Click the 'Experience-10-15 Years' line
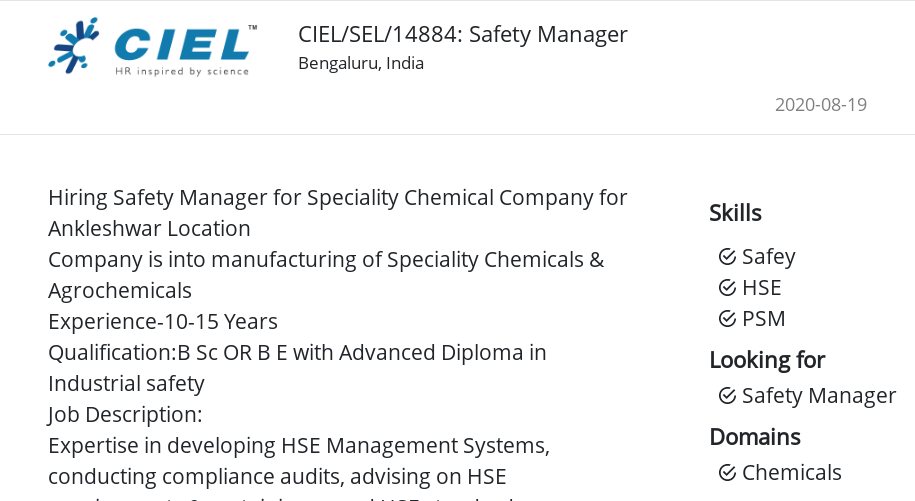Image resolution: width=915 pixels, height=501 pixels. tap(163, 322)
